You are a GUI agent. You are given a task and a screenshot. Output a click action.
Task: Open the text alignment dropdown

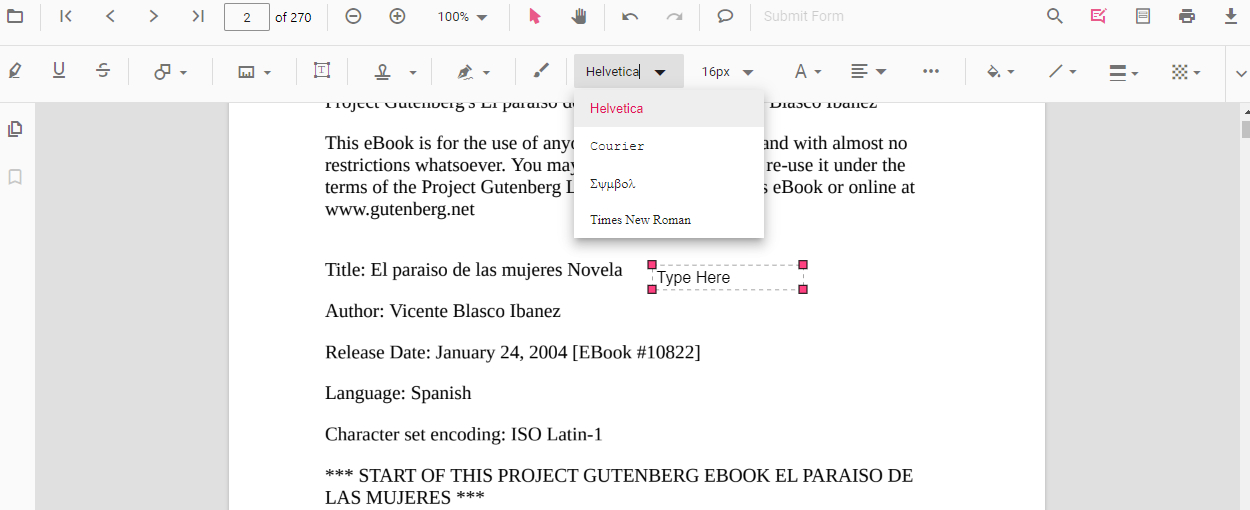point(868,72)
